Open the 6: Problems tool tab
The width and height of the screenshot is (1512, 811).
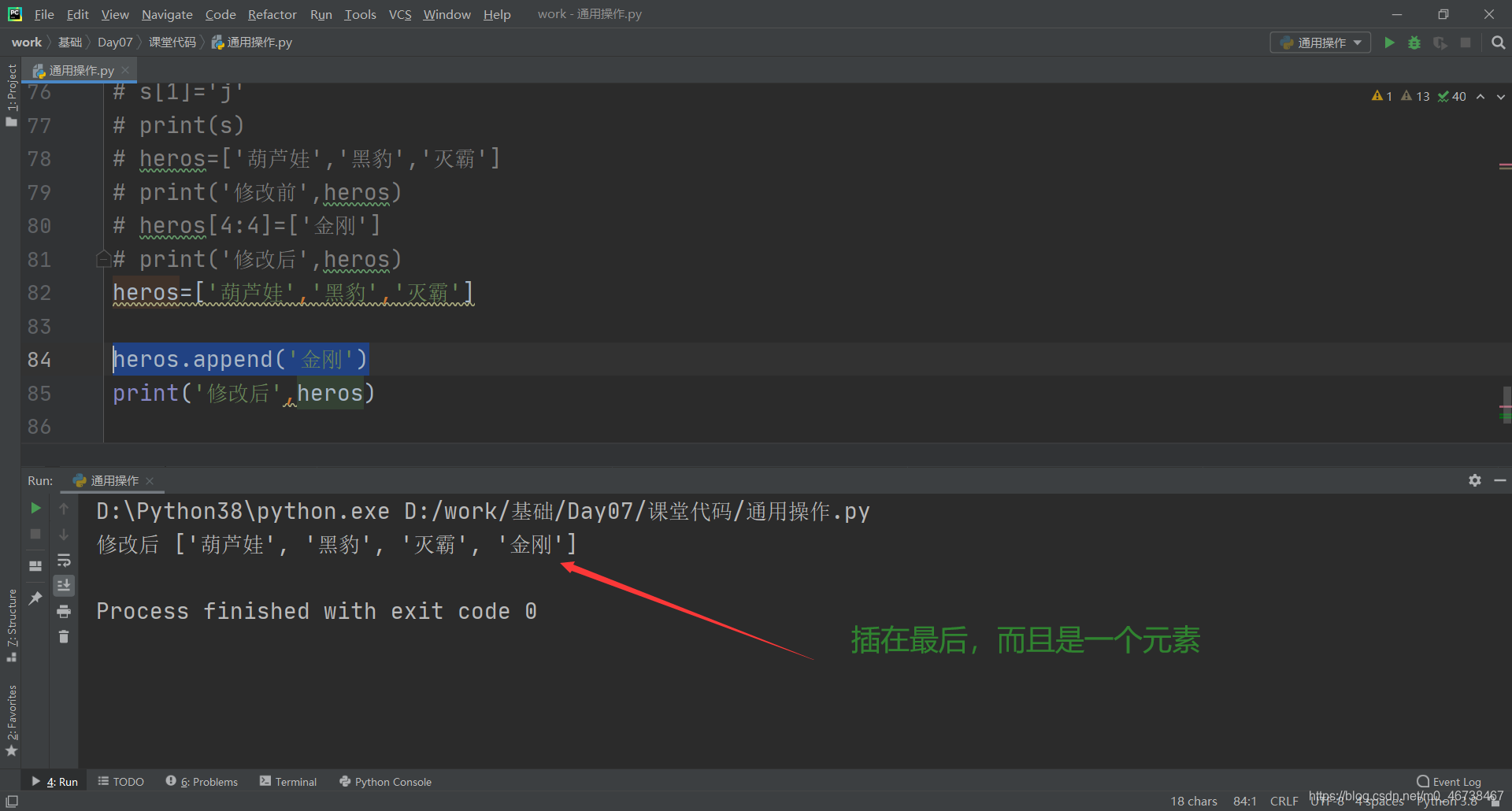tap(202, 782)
